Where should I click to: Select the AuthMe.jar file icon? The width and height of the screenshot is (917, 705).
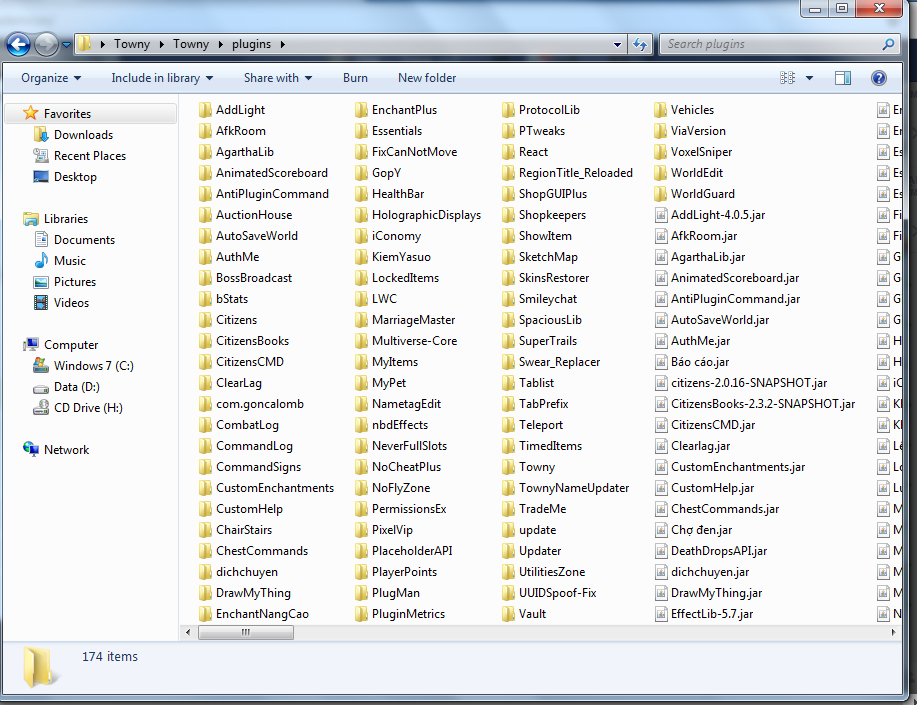click(x=661, y=341)
